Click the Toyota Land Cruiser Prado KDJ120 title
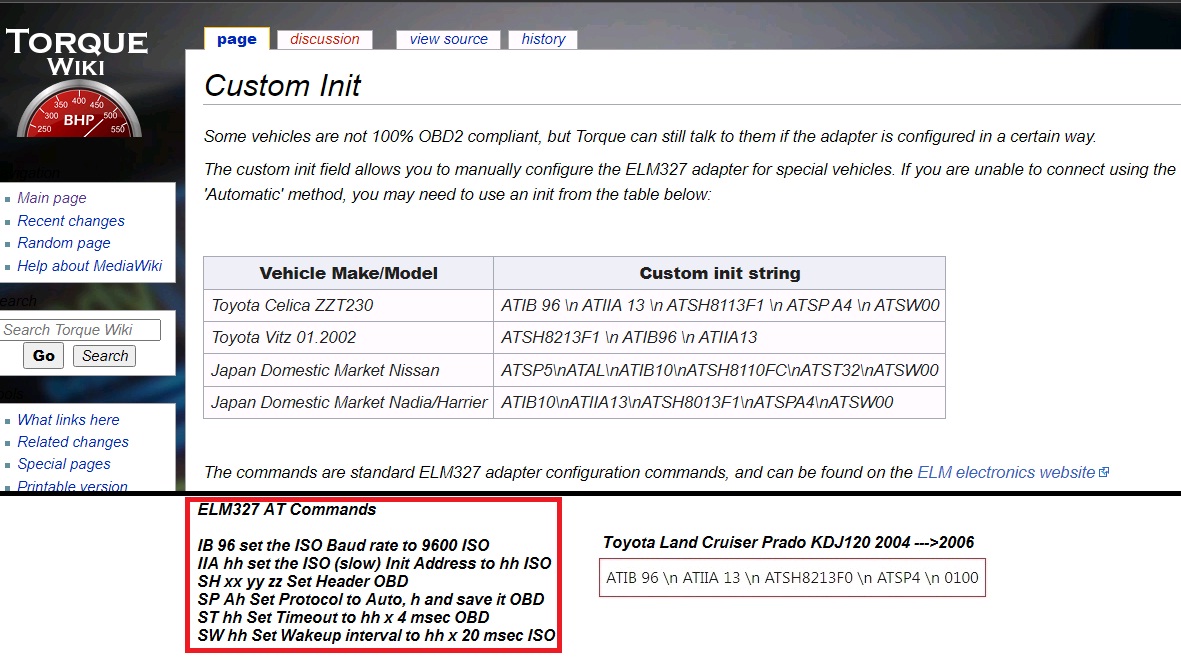The height and width of the screenshot is (657, 1181). [x=789, y=542]
